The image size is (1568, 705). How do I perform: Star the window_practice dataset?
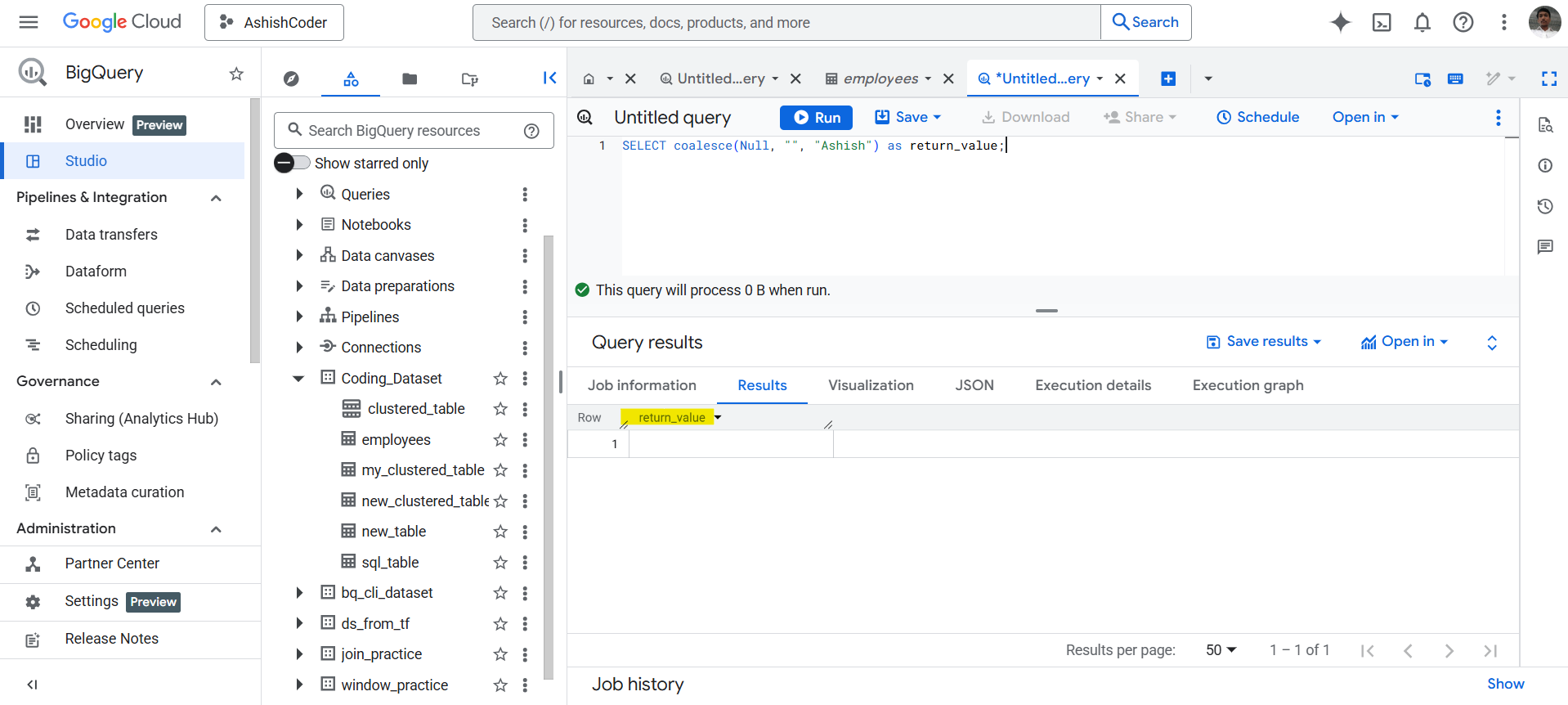pyautogui.click(x=500, y=685)
